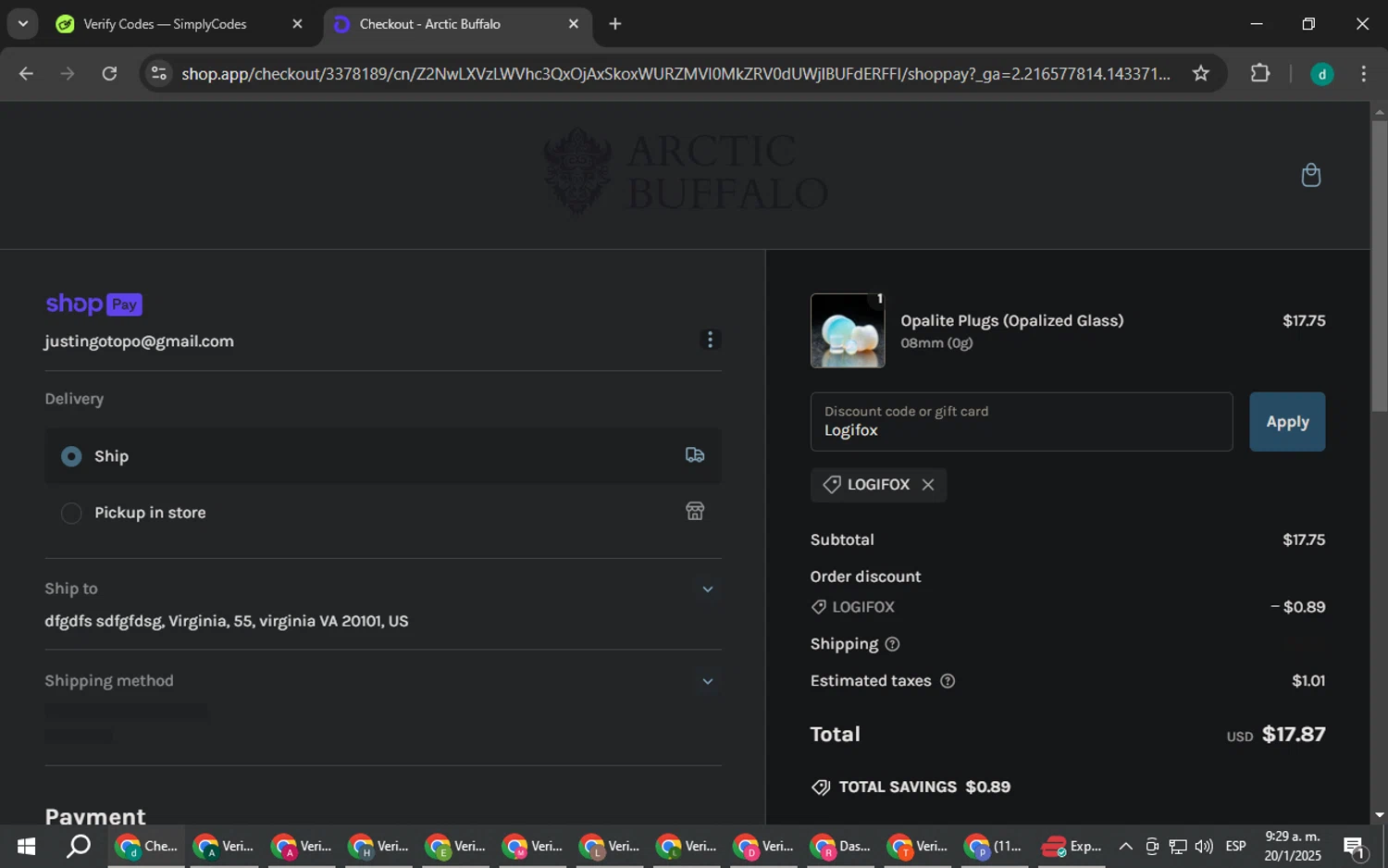The height and width of the screenshot is (868, 1388).
Task: Open the volume control in system tray
Action: [x=1204, y=846]
